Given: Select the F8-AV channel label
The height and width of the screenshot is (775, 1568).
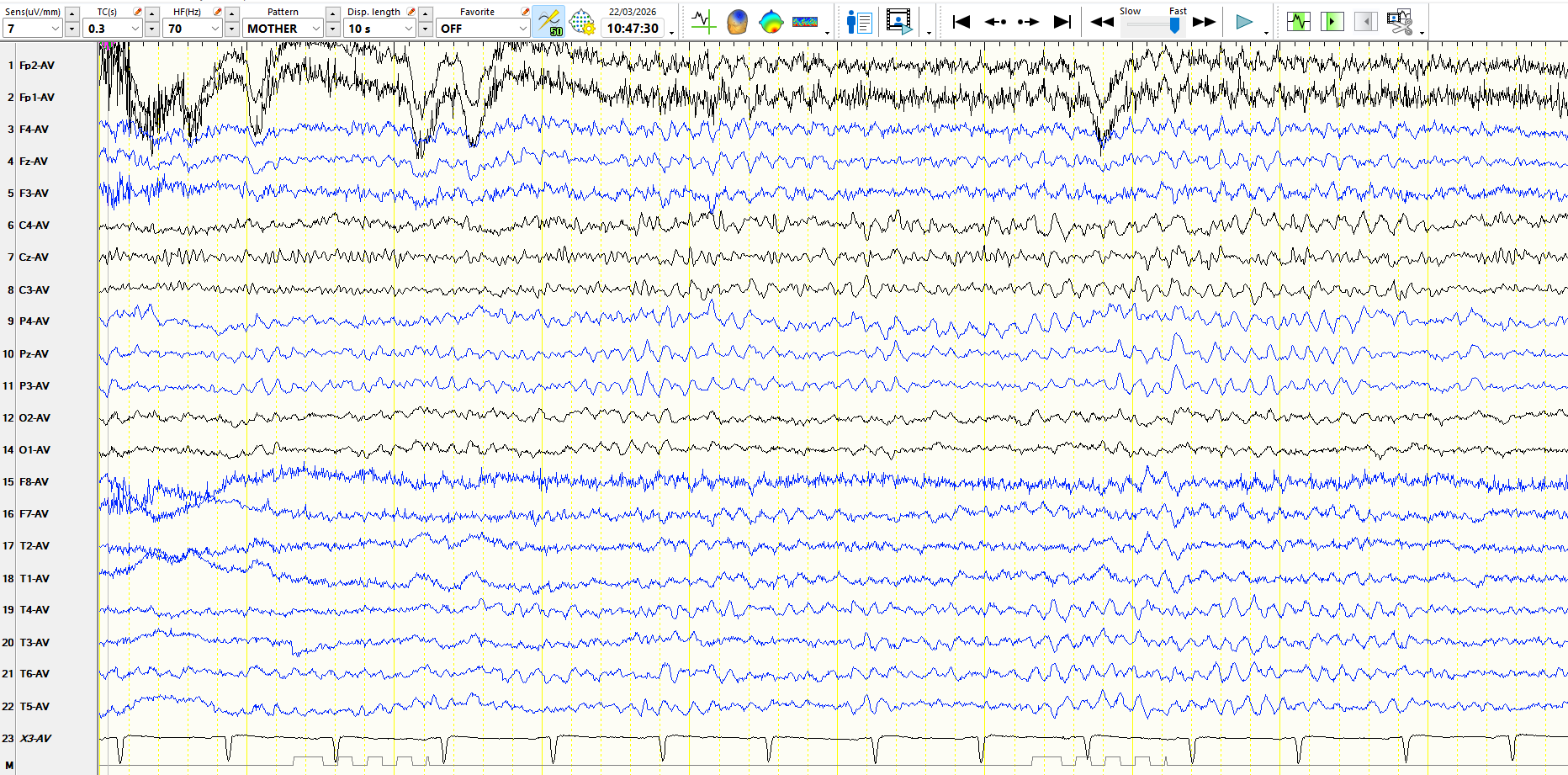Looking at the screenshot, I should (x=34, y=482).
